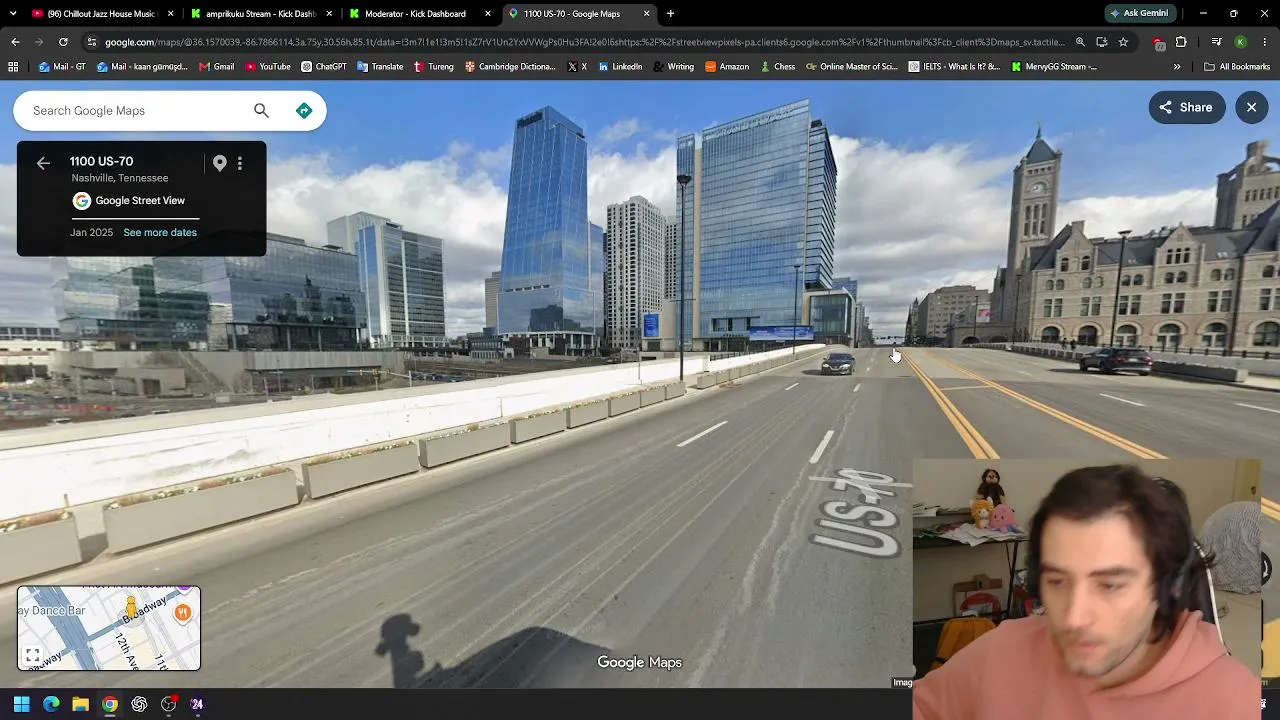Screen dimensions: 1280x720
Task: Open the Chrome extensions puzzle icon
Action: [1181, 42]
